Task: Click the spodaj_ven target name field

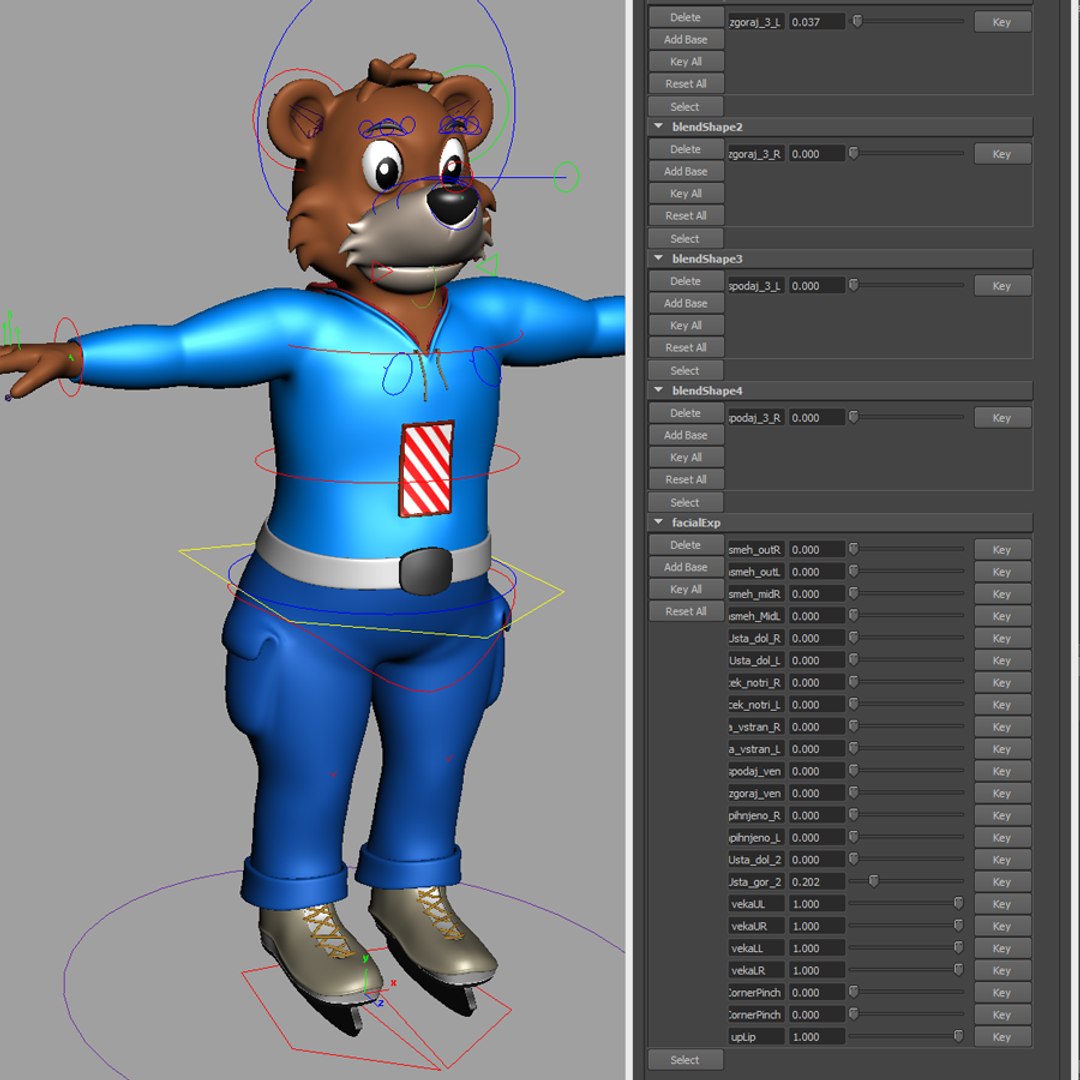Action: (x=756, y=771)
